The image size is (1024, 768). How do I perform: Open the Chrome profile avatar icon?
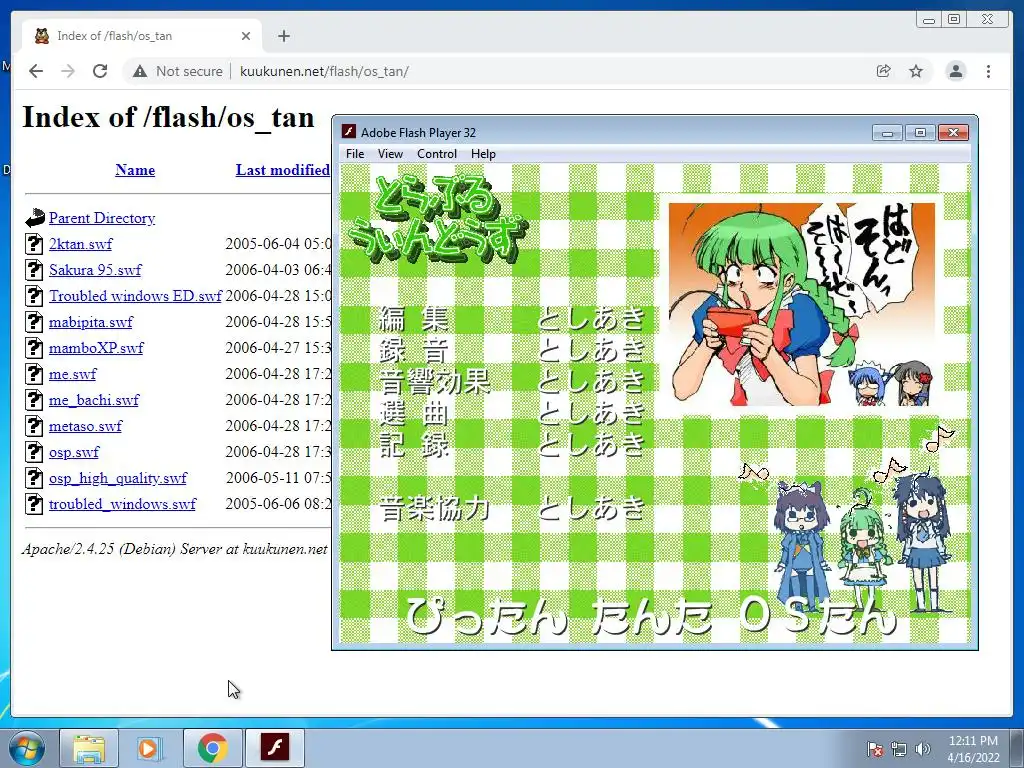pos(956,71)
